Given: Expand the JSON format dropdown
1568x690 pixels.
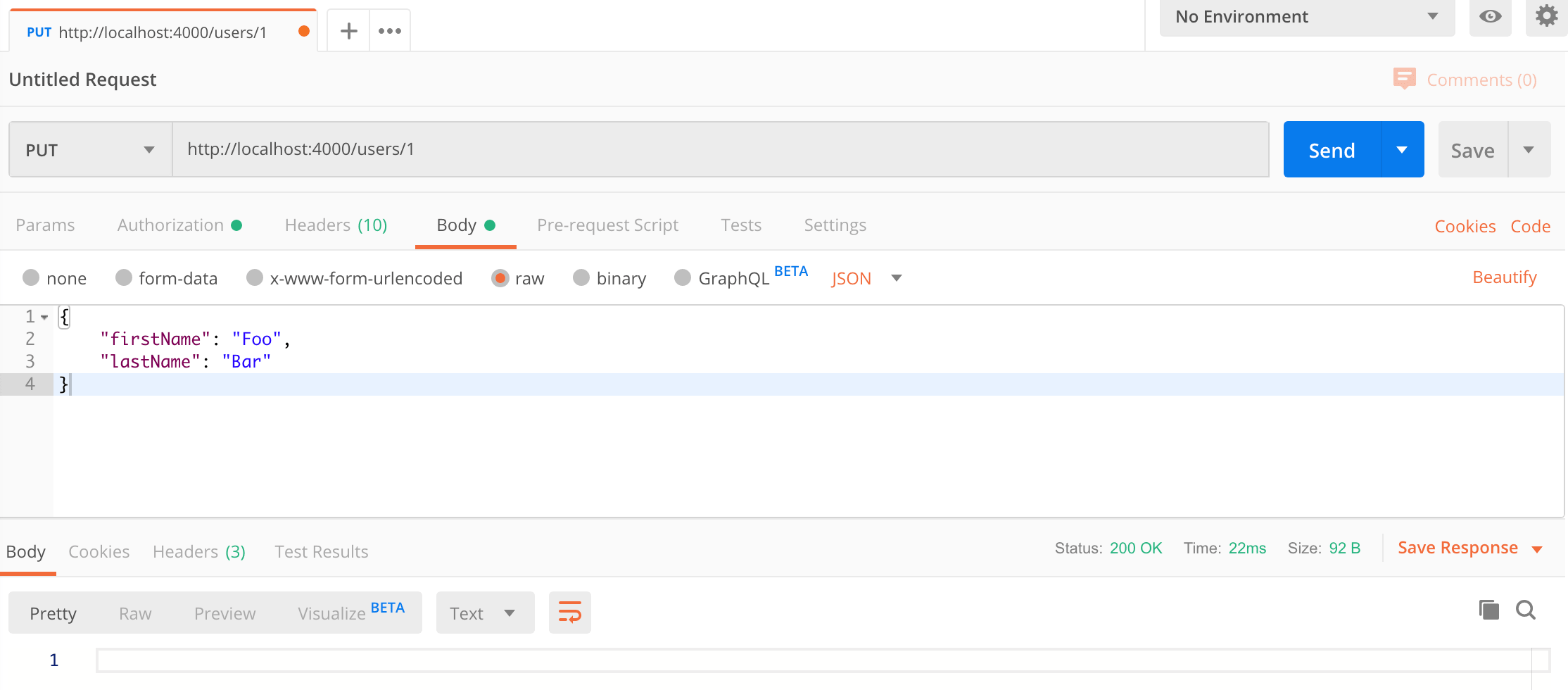Looking at the screenshot, I should tap(896, 278).
